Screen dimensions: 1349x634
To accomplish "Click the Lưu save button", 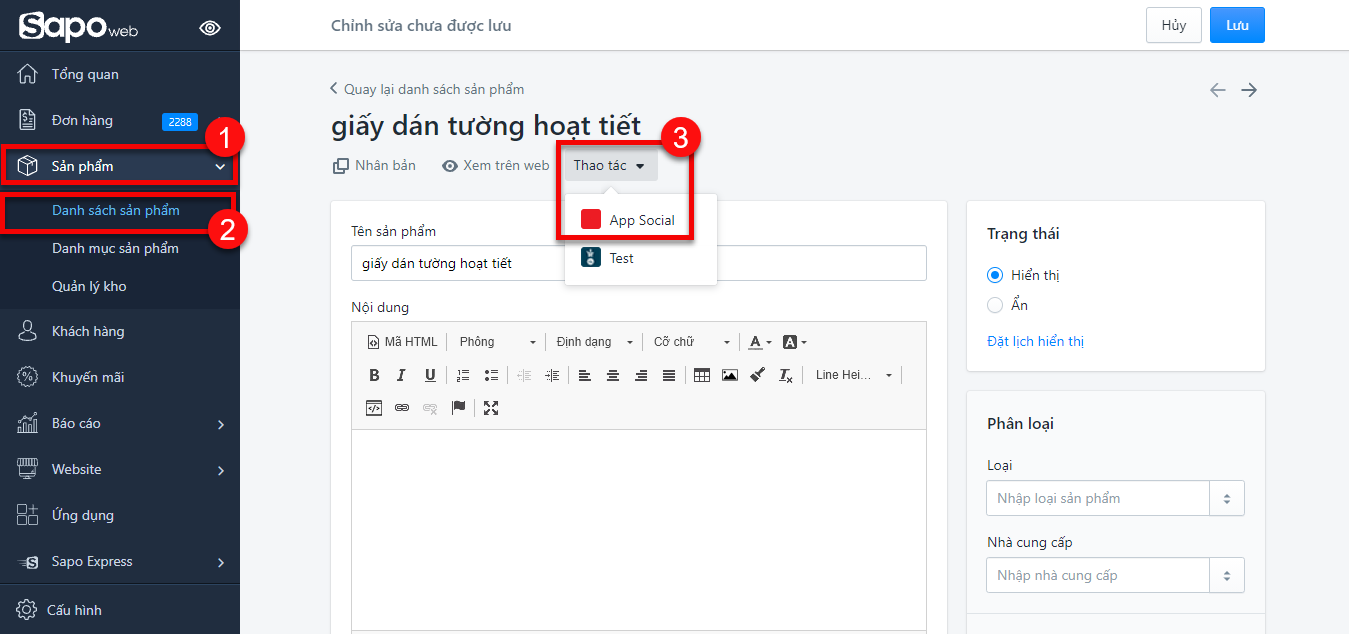I will 1237,26.
